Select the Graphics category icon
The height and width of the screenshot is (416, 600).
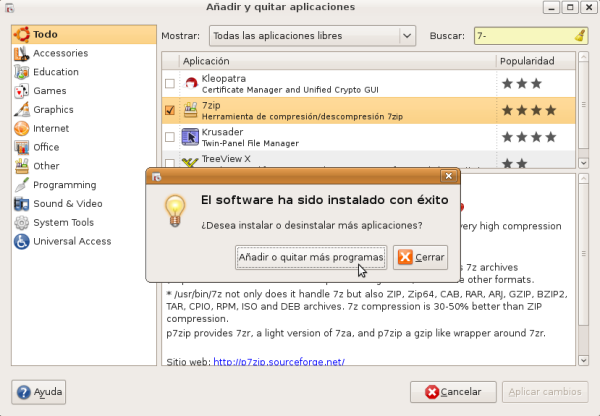21,110
